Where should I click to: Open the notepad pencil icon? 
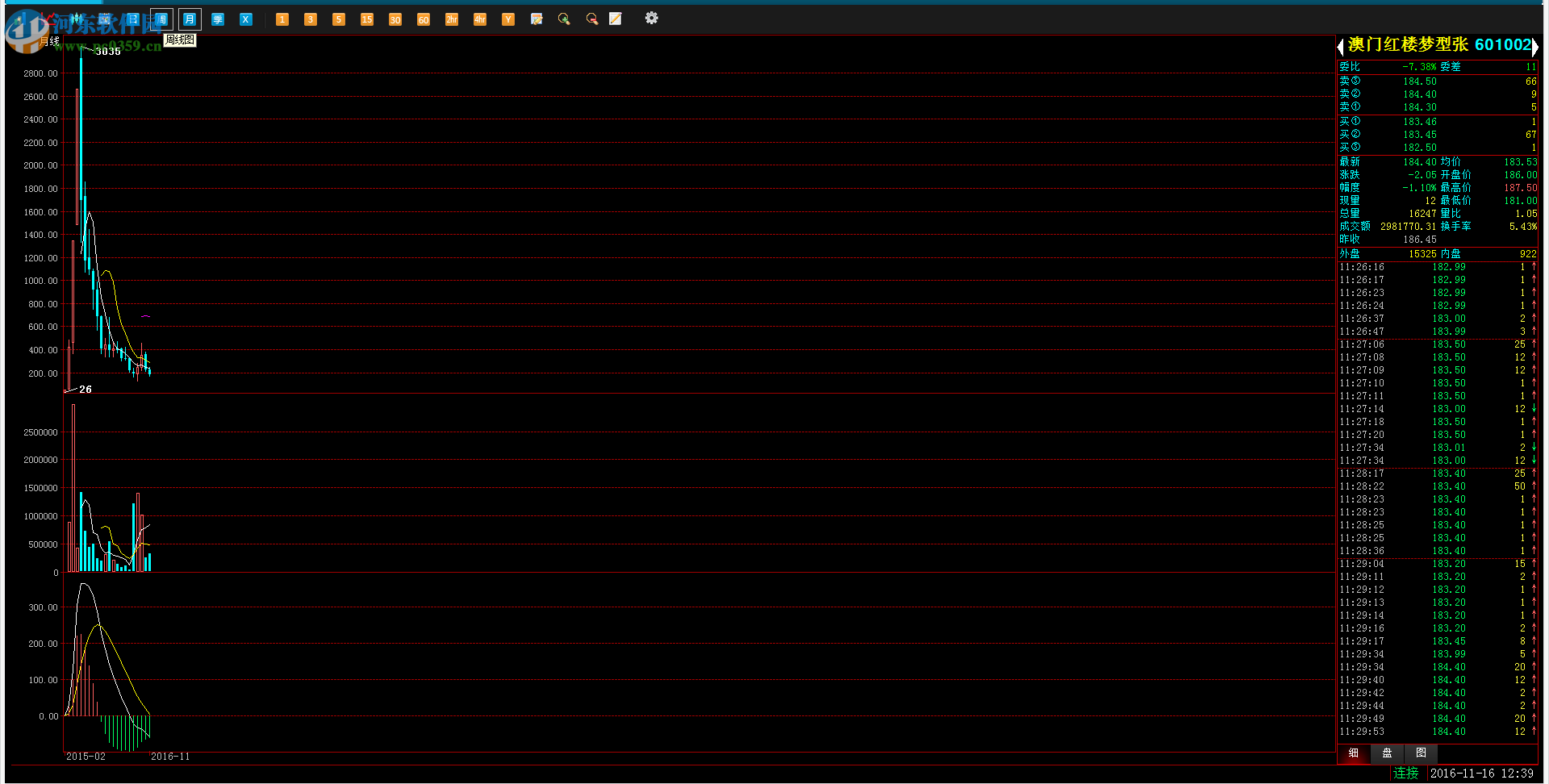pos(616,19)
